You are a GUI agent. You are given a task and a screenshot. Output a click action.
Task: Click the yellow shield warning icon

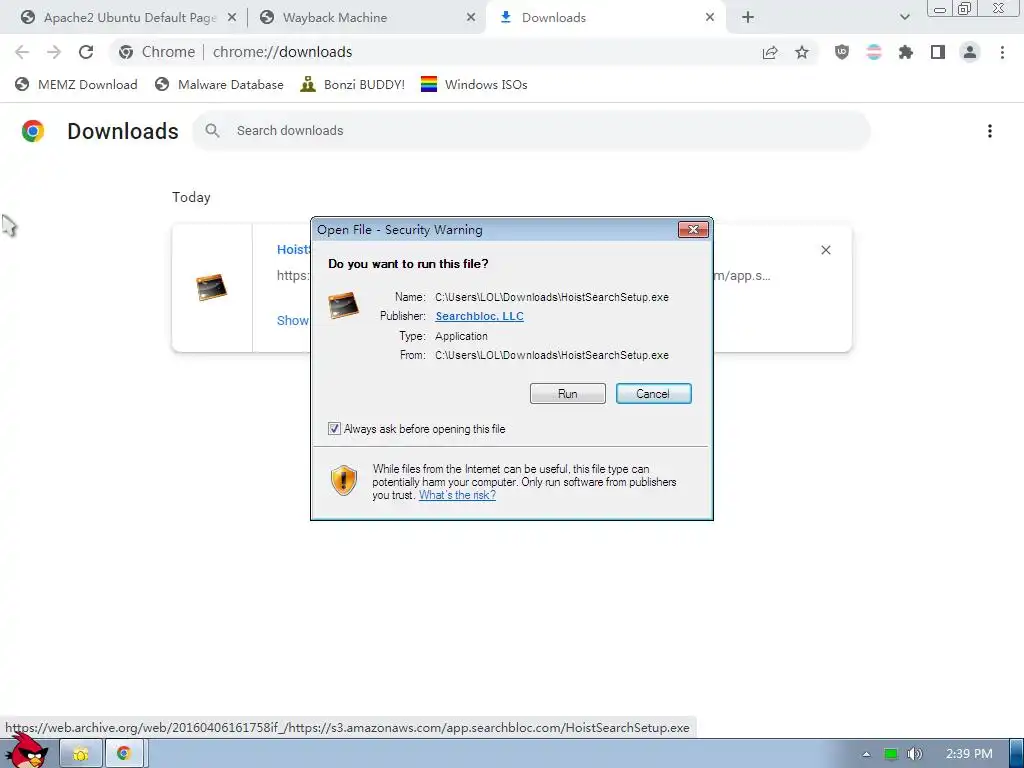[x=344, y=481]
